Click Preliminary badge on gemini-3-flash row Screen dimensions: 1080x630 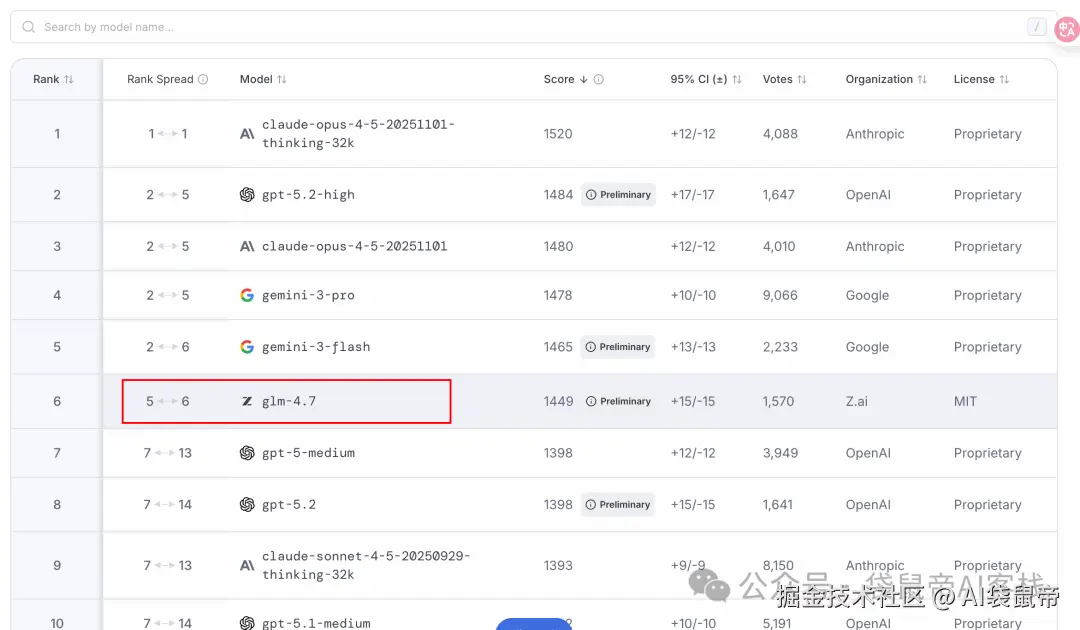click(x=618, y=347)
